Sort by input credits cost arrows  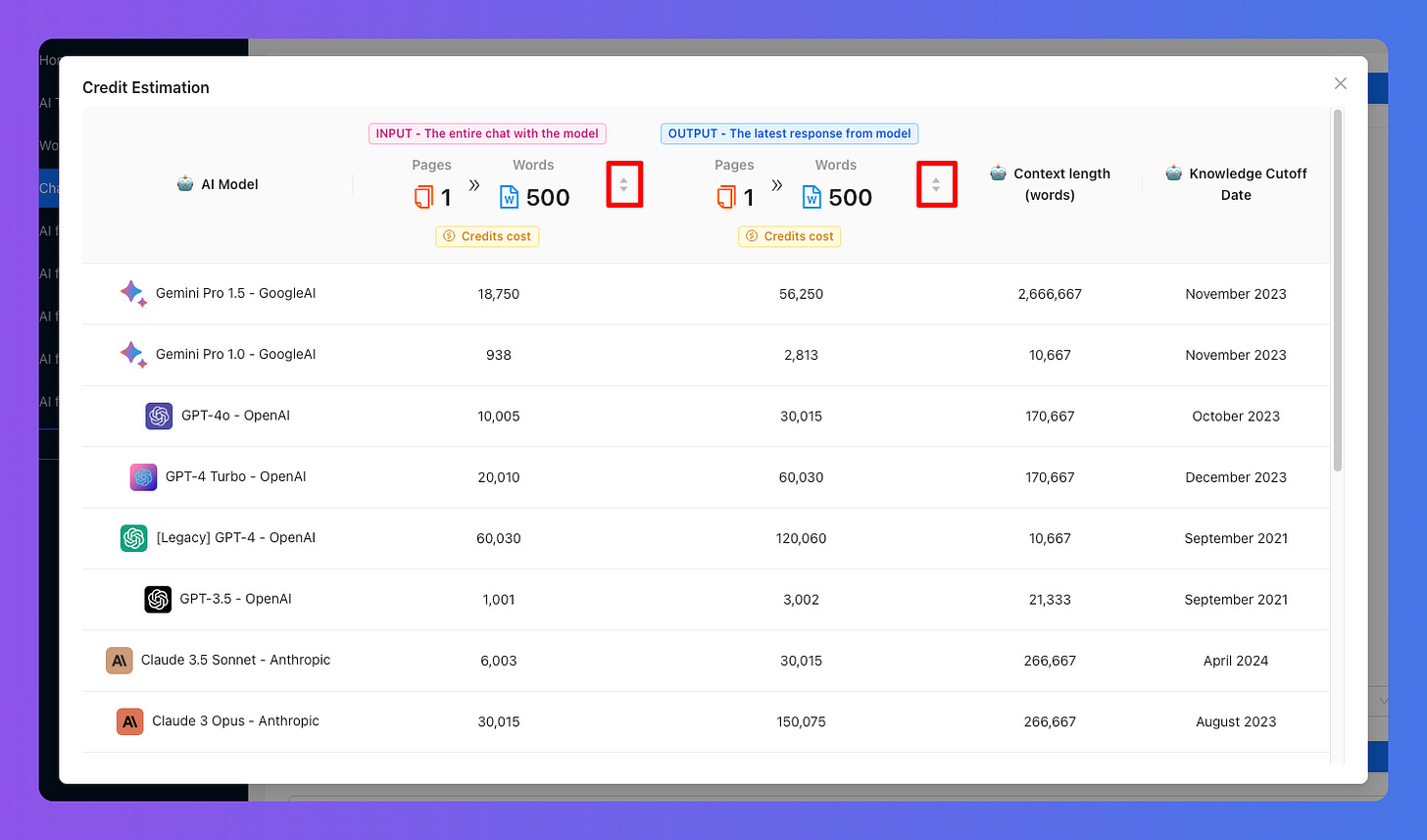point(624,184)
